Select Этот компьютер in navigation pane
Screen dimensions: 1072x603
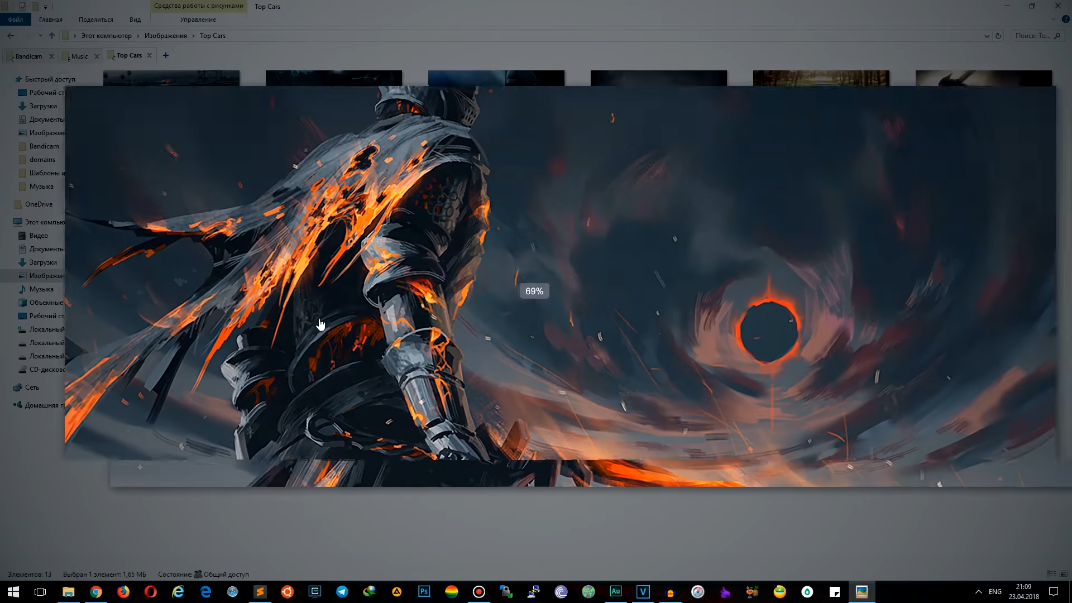pos(39,222)
